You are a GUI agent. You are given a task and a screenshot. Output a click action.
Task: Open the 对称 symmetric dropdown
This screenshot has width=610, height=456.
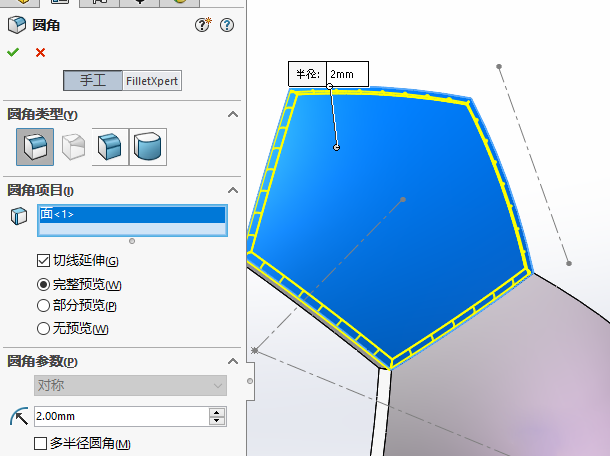click(130, 385)
